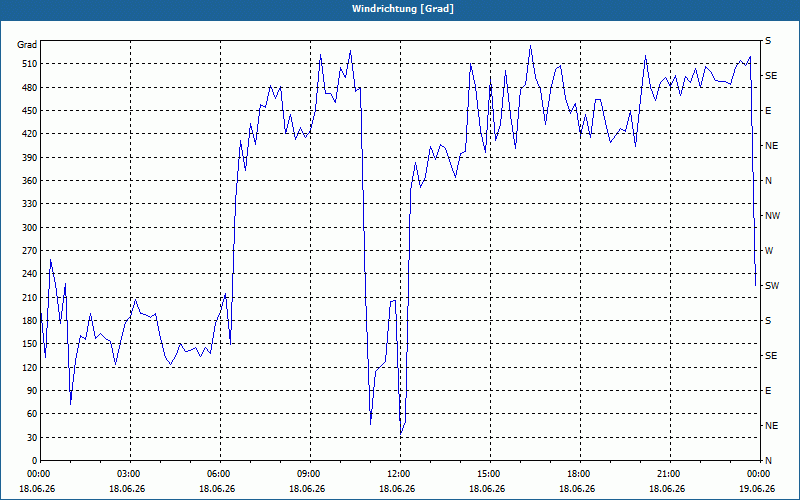The image size is (800, 500).
Task: Click the 420 y-axis value
Action: click(x=29, y=134)
